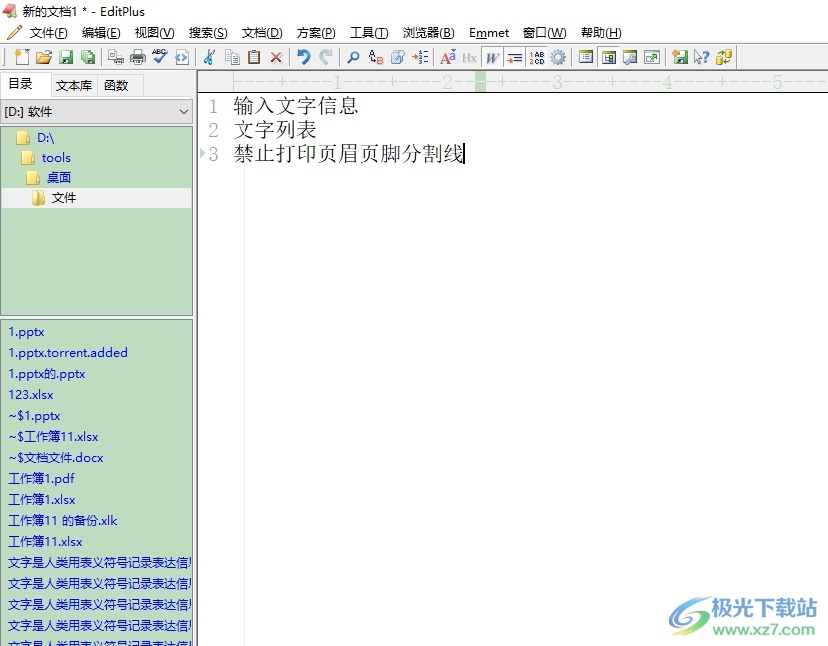828x646 pixels.
Task: Paste from clipboard icon
Action: pos(254,57)
